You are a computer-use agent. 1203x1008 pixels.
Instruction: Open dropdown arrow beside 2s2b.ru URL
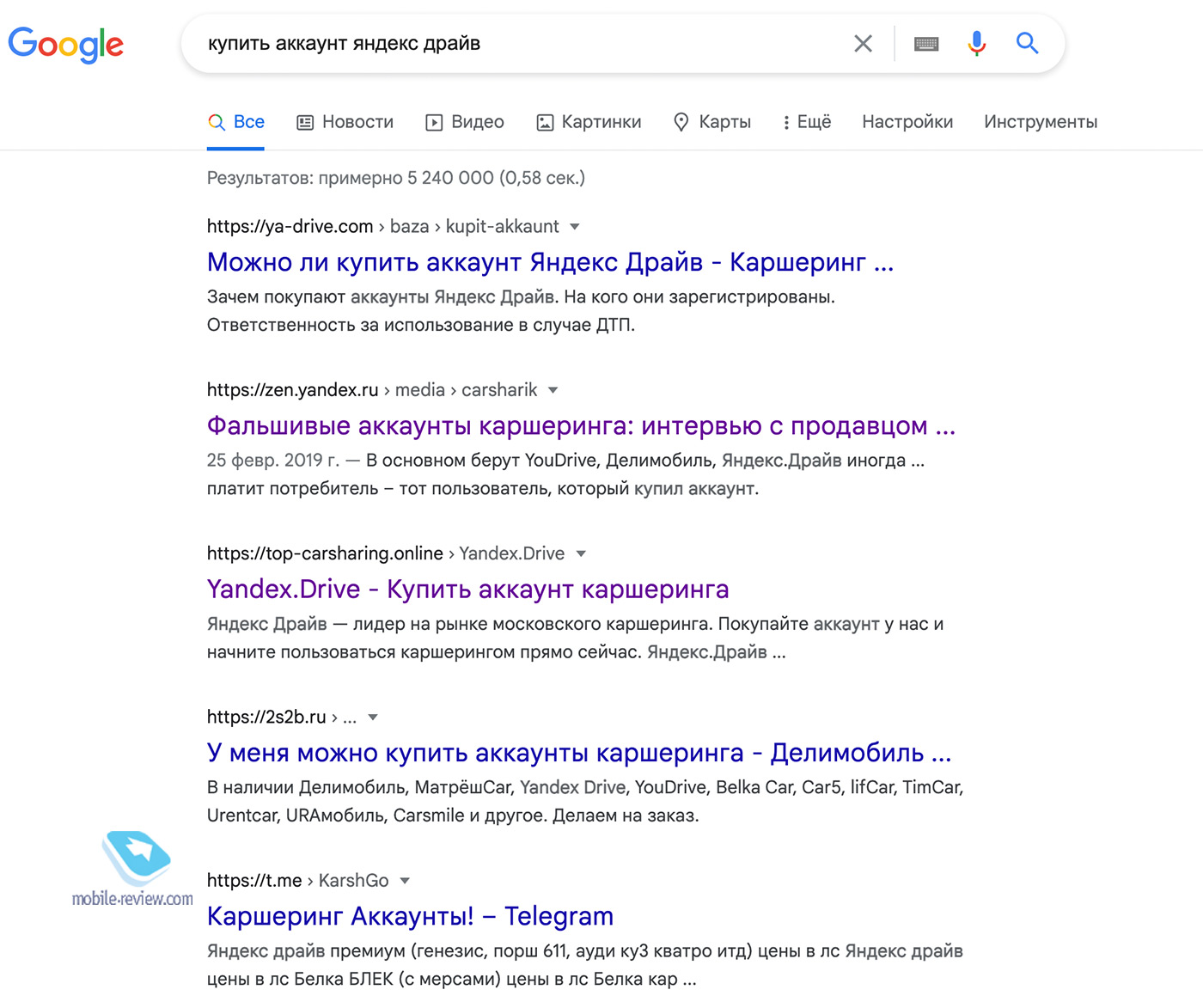coord(373,718)
